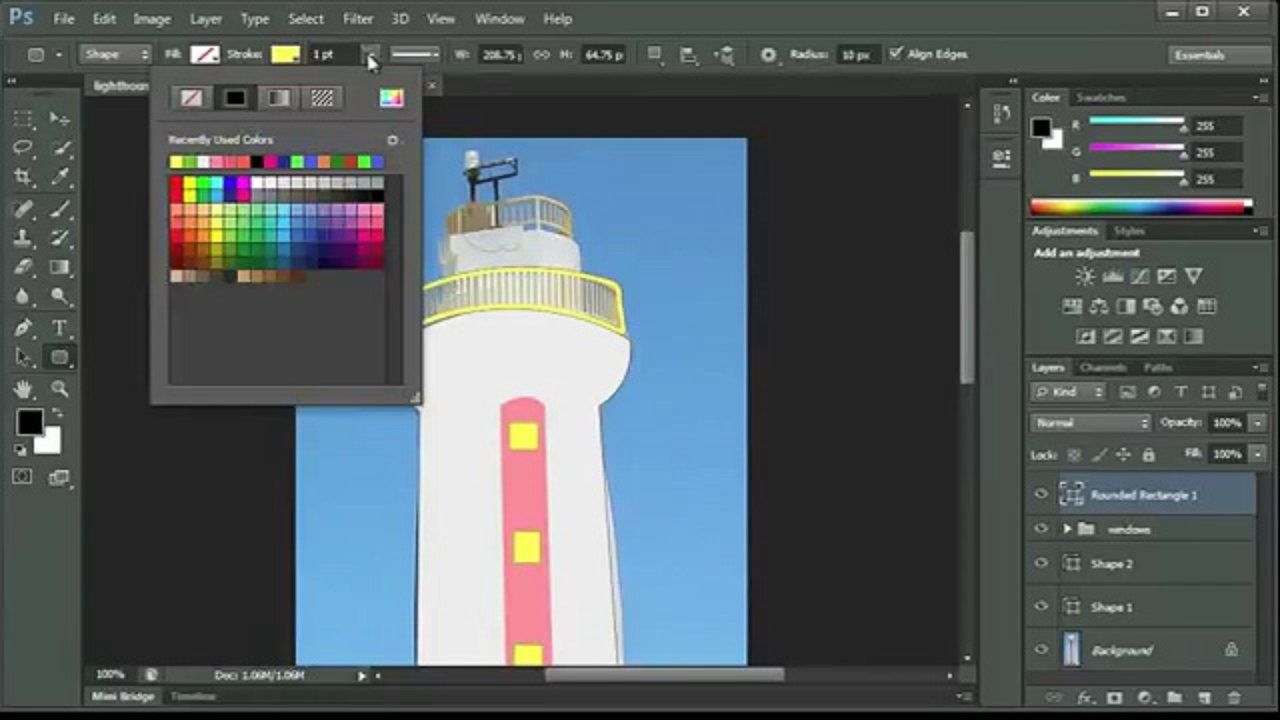Open the Kind layer filter dropdown
The image size is (1280, 720).
click(1070, 393)
